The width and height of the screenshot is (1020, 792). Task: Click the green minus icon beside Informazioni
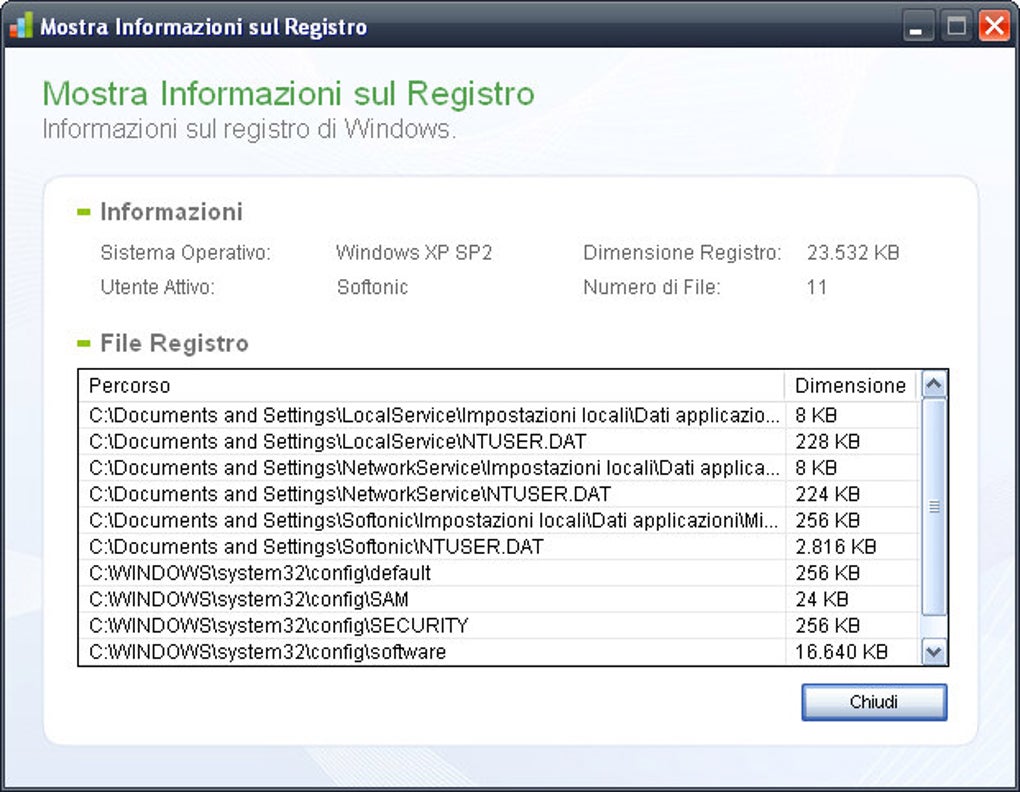coord(83,212)
